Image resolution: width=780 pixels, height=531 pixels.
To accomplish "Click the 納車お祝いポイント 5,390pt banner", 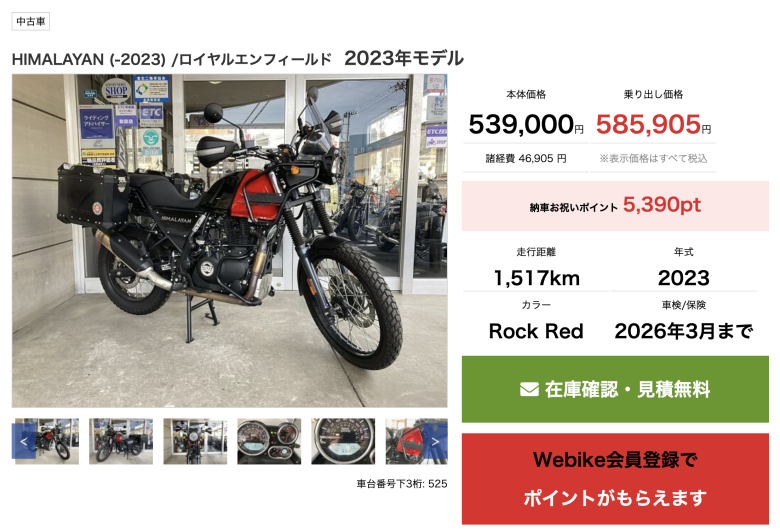I will [x=615, y=206].
